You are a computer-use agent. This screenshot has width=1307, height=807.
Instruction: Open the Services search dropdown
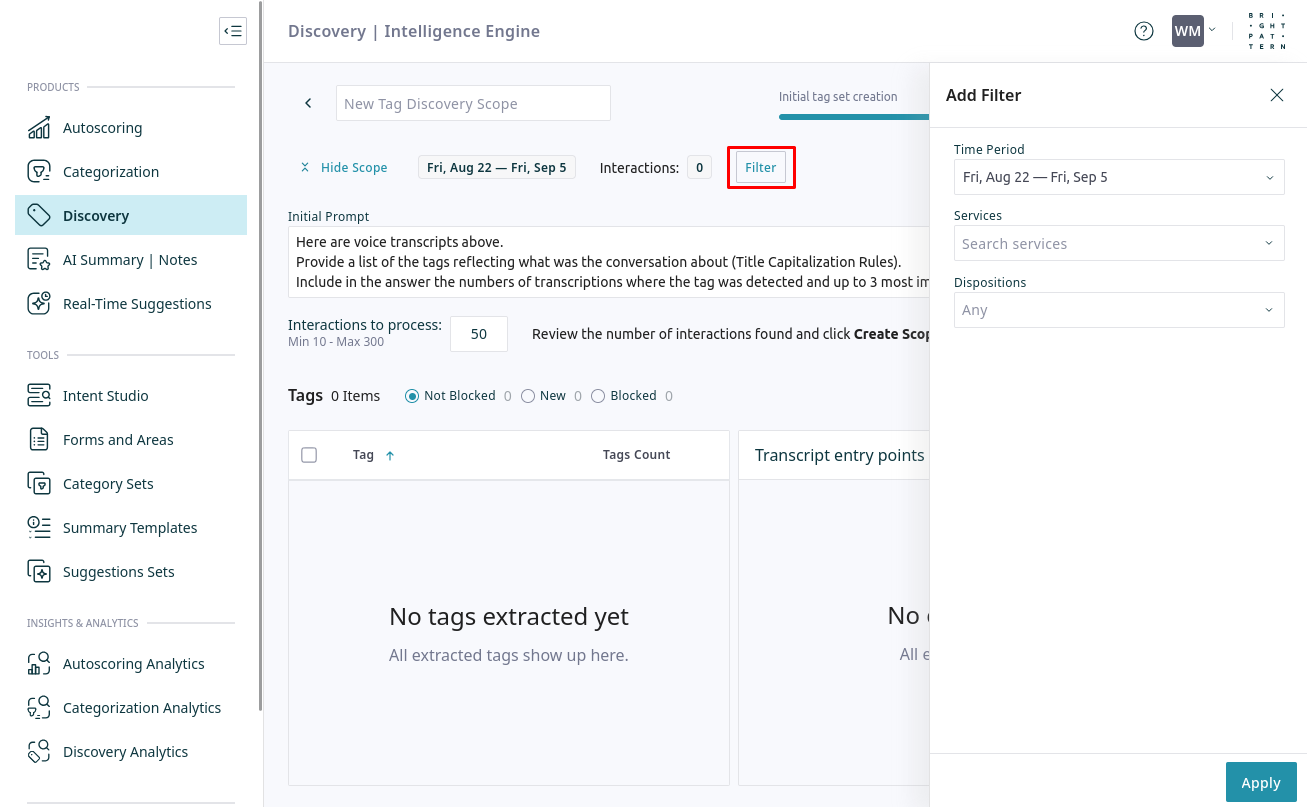click(1119, 244)
